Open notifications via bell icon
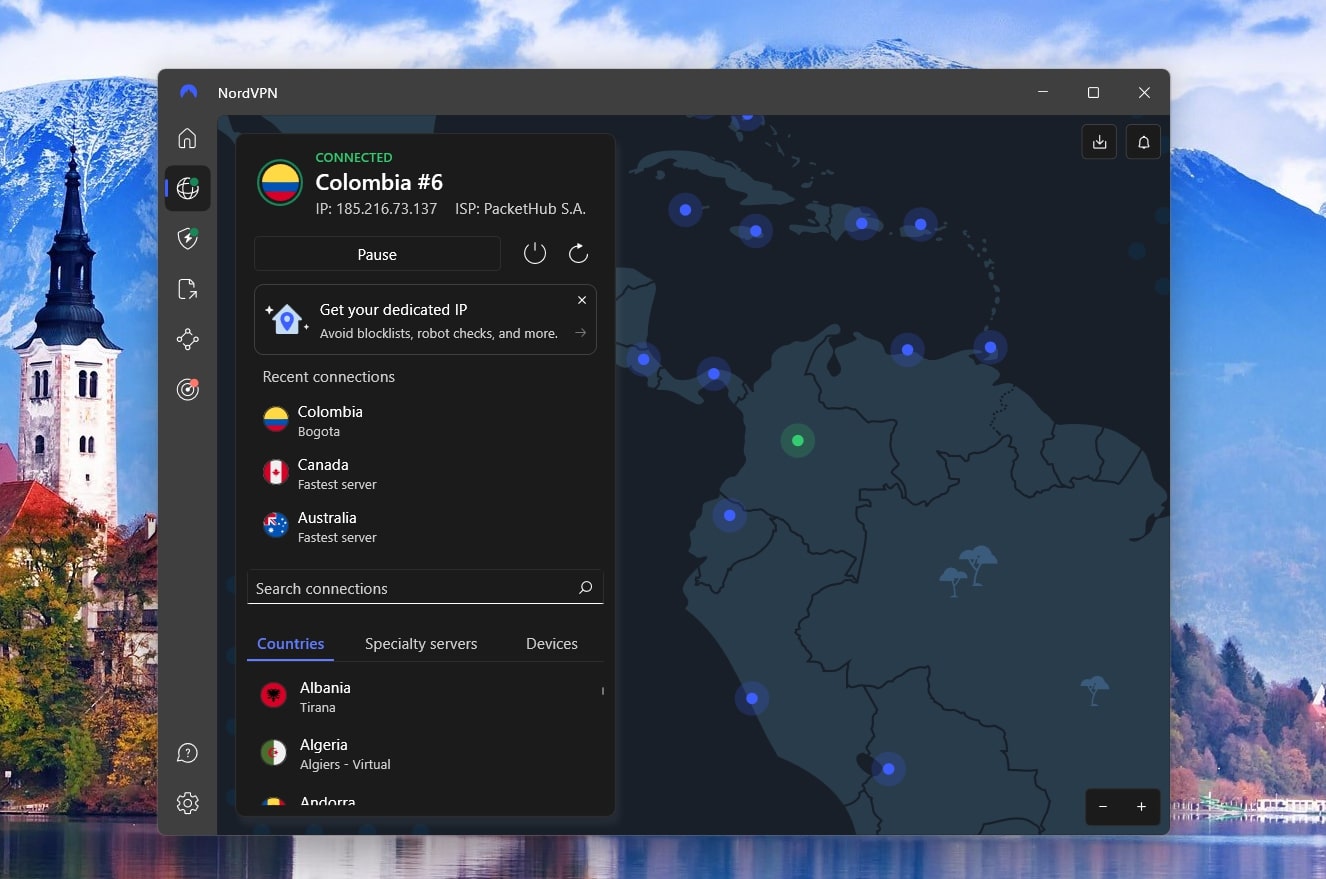The height and width of the screenshot is (879, 1326). [x=1144, y=141]
